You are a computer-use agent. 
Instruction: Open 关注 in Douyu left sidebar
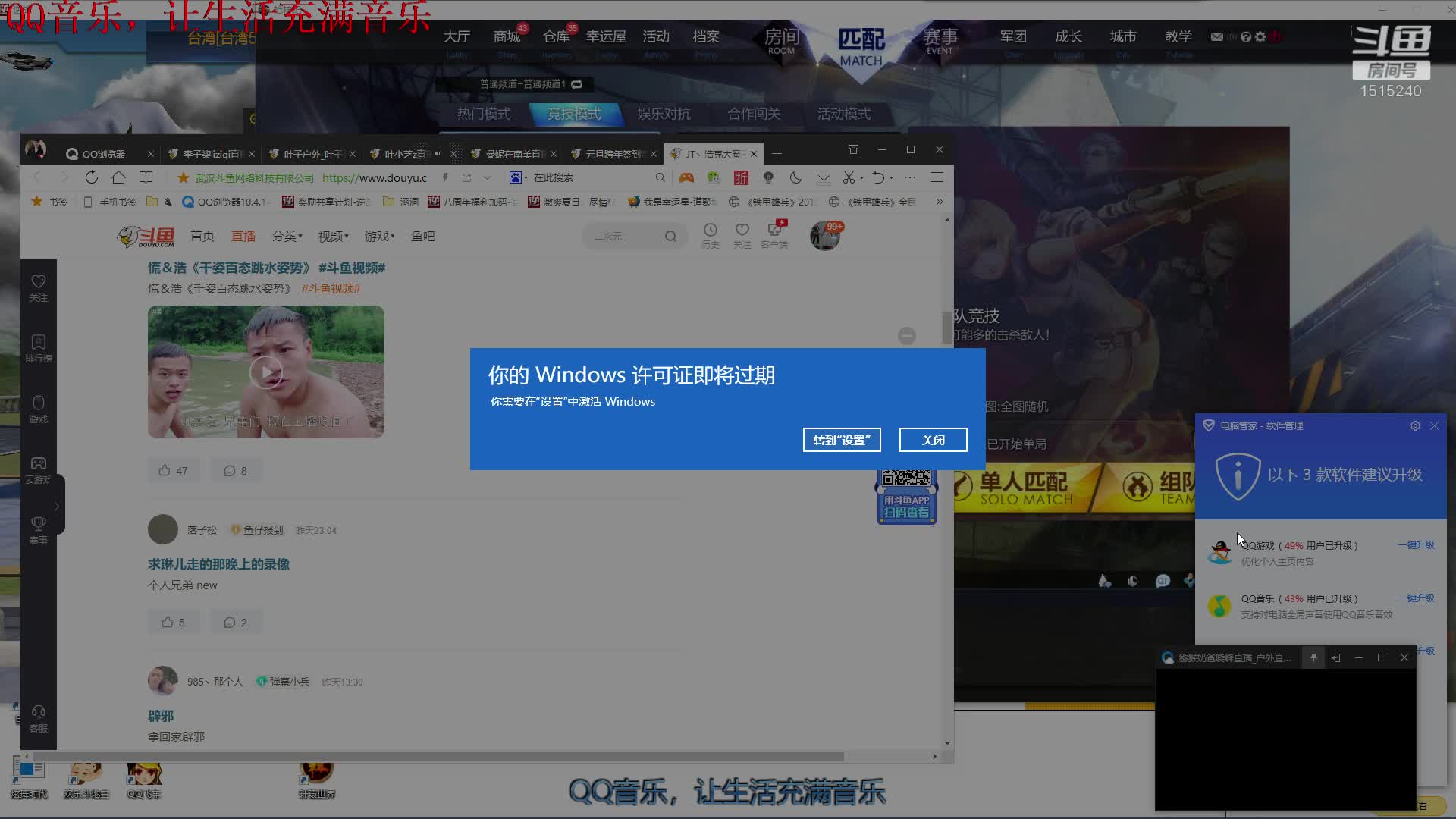(x=39, y=288)
